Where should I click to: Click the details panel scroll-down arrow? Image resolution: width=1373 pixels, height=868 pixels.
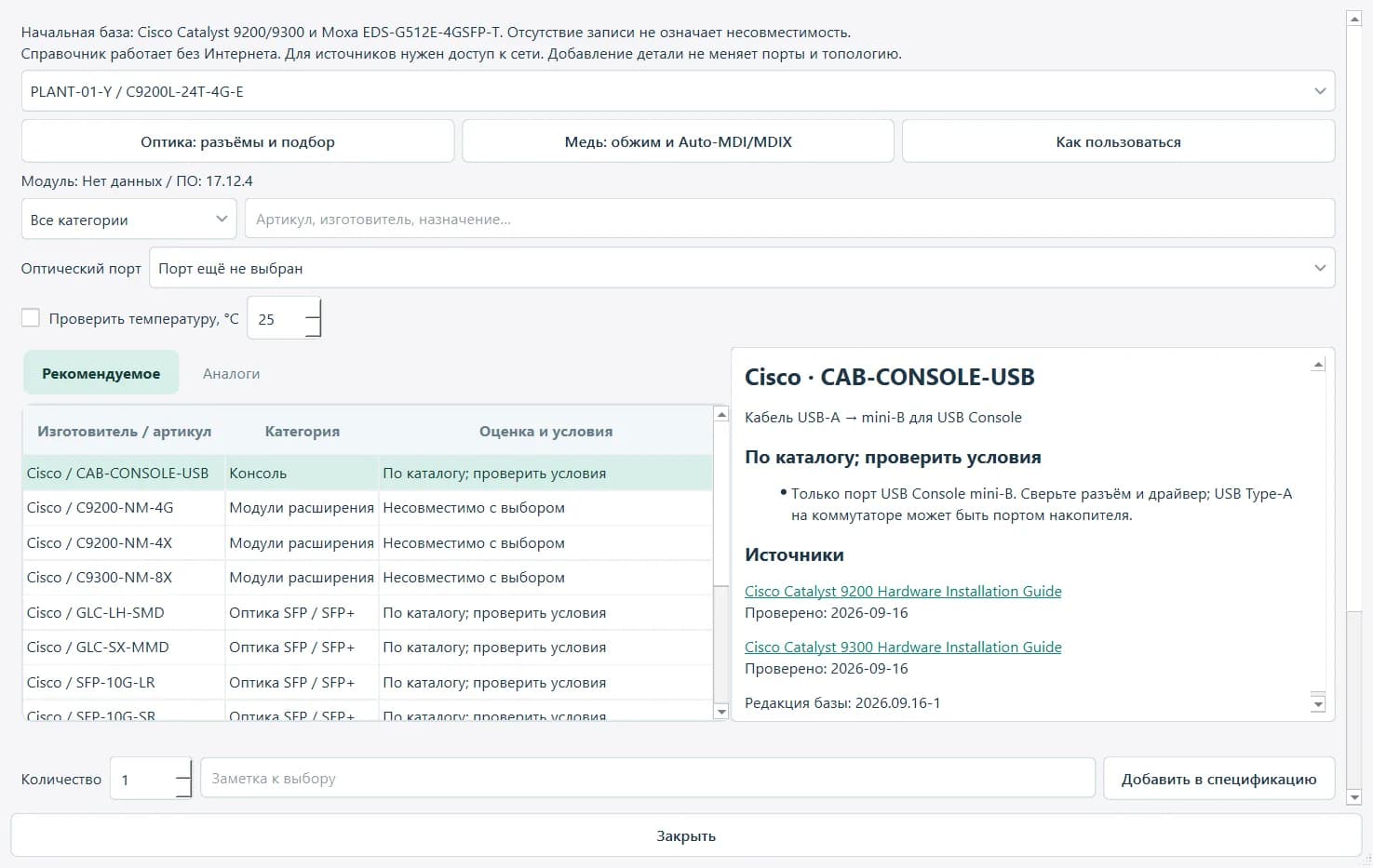(1317, 704)
